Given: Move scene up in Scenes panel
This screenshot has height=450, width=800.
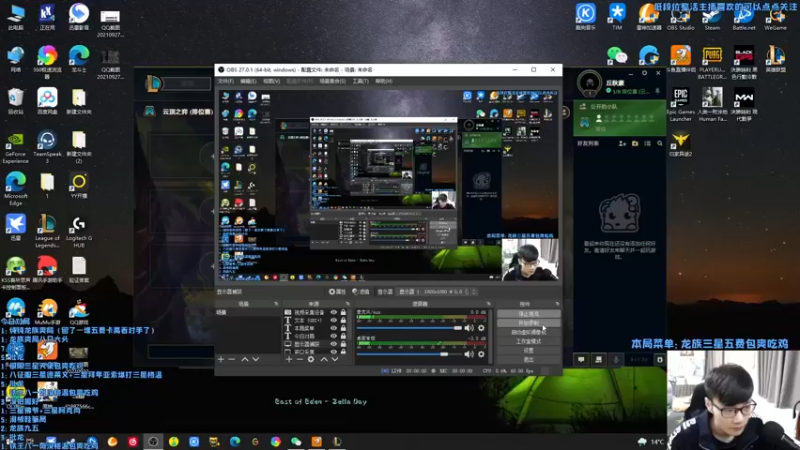Looking at the screenshot, I should (x=245, y=360).
